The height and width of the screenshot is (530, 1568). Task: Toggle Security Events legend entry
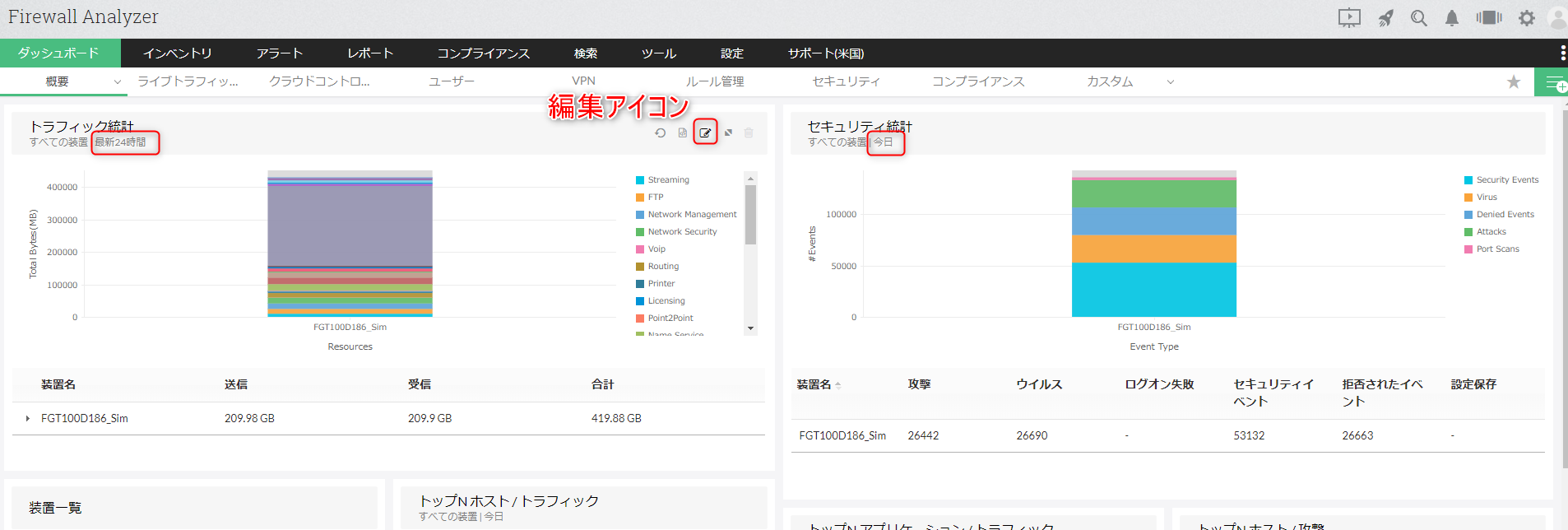(1501, 180)
